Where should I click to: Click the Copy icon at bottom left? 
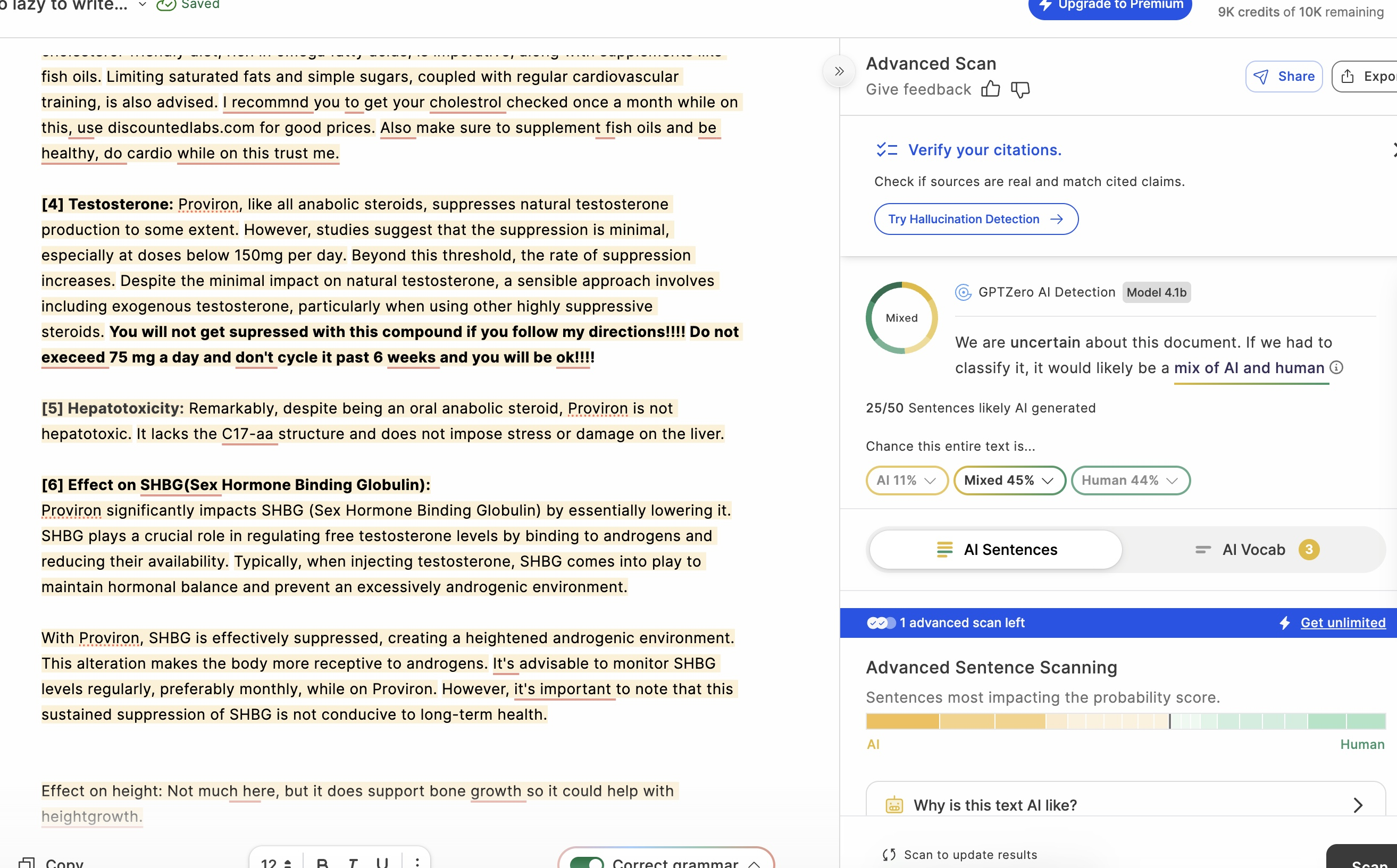pos(27,862)
